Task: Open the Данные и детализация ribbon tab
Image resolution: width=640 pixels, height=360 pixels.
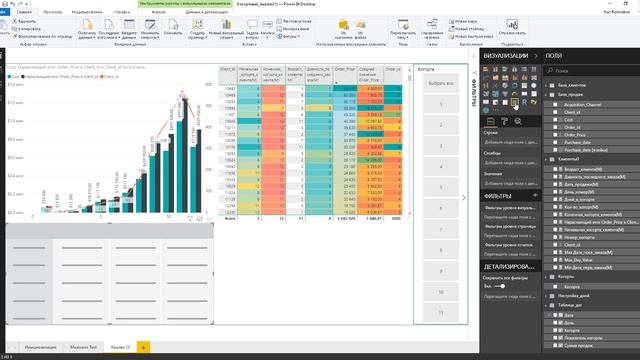Action: [x=206, y=12]
